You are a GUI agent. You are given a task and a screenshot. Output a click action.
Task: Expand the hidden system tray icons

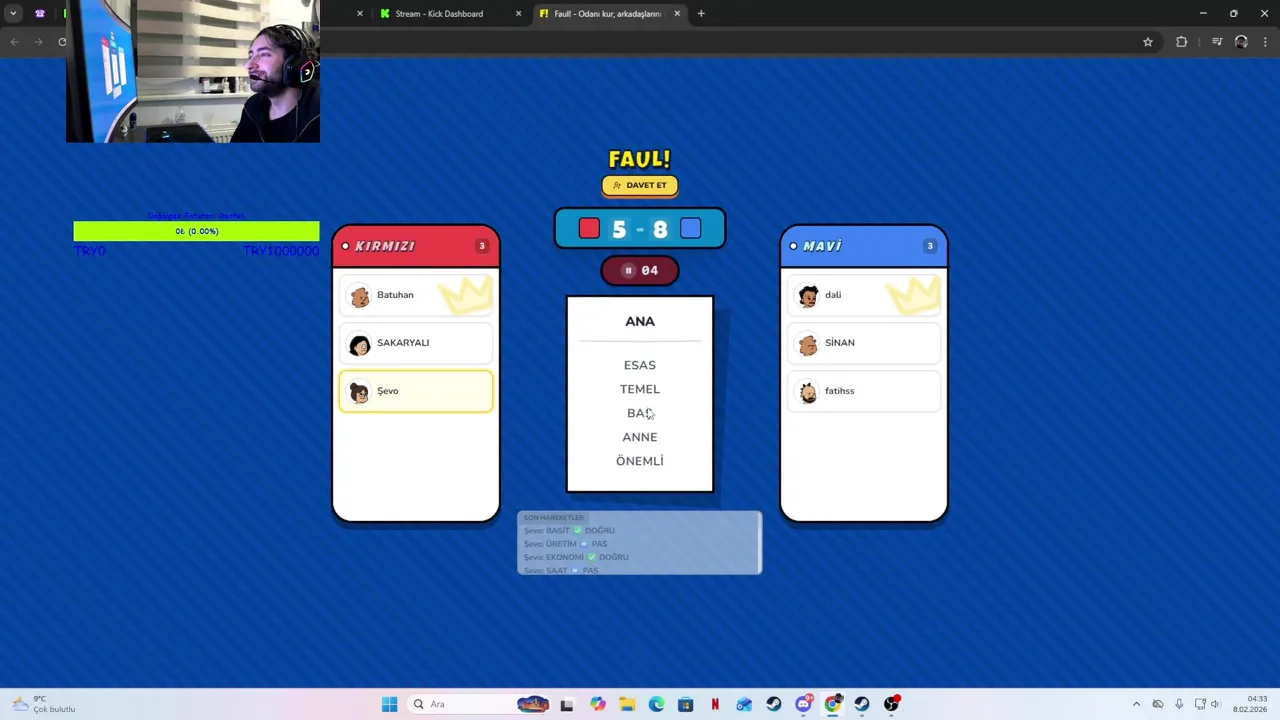tap(1136, 704)
